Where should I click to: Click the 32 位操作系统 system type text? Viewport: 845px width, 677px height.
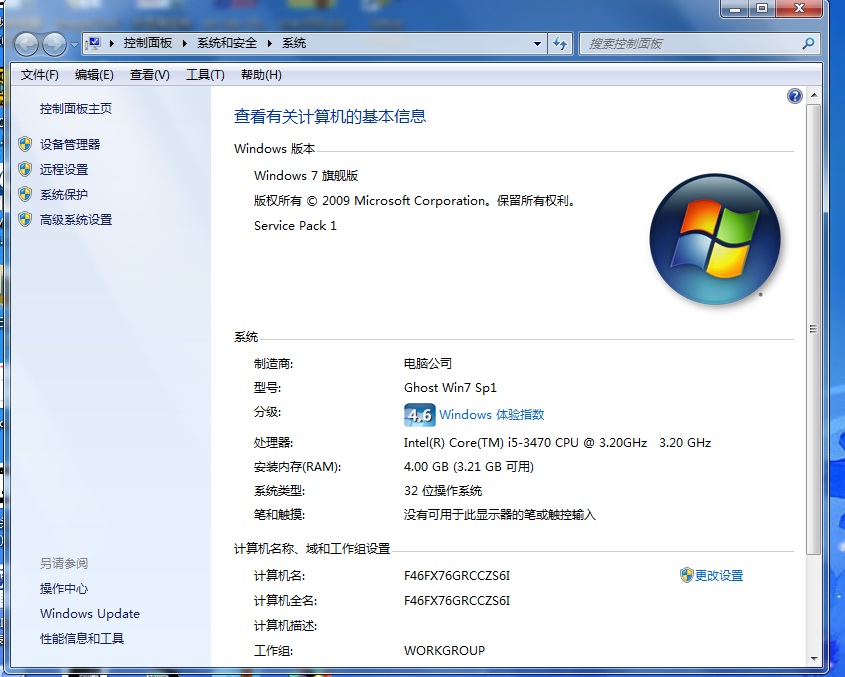(x=443, y=491)
